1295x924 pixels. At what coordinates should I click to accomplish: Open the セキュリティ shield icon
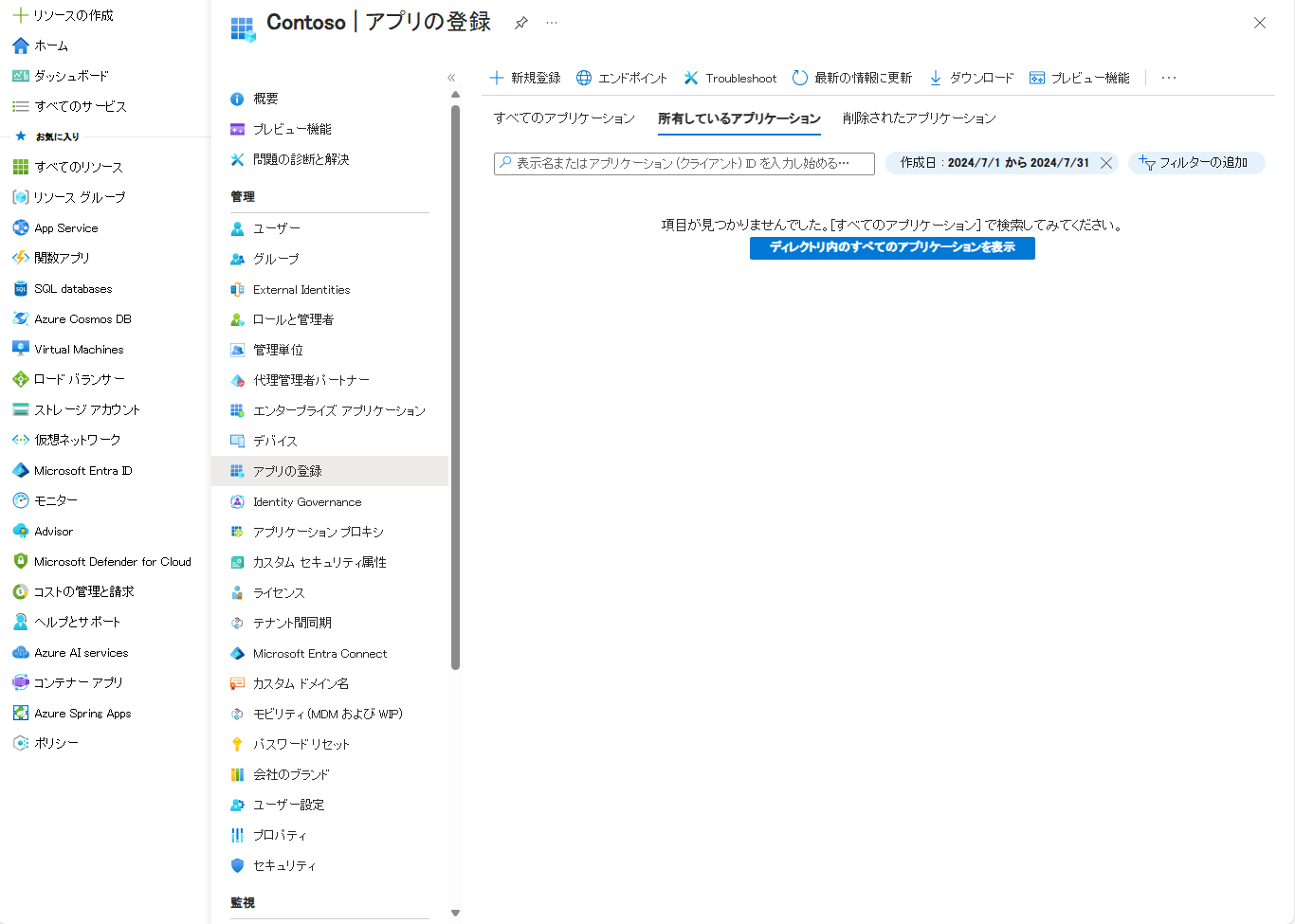click(x=237, y=865)
